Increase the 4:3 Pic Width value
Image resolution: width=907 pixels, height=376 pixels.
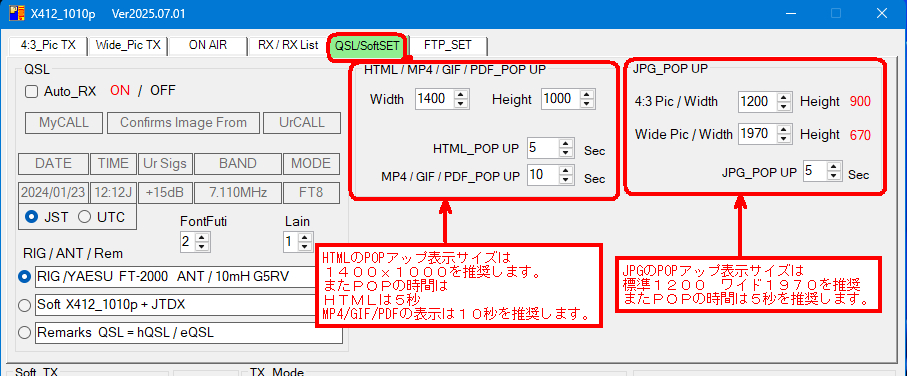(784, 98)
